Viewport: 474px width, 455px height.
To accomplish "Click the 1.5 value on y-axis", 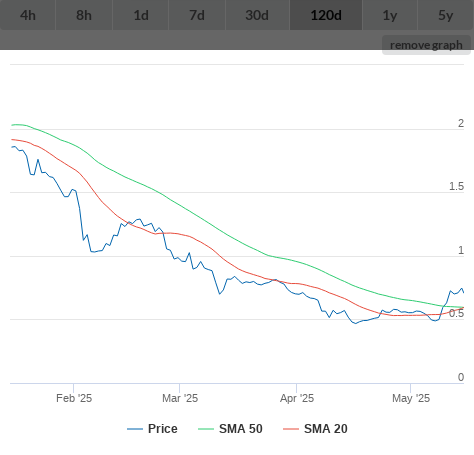I will [456, 186].
